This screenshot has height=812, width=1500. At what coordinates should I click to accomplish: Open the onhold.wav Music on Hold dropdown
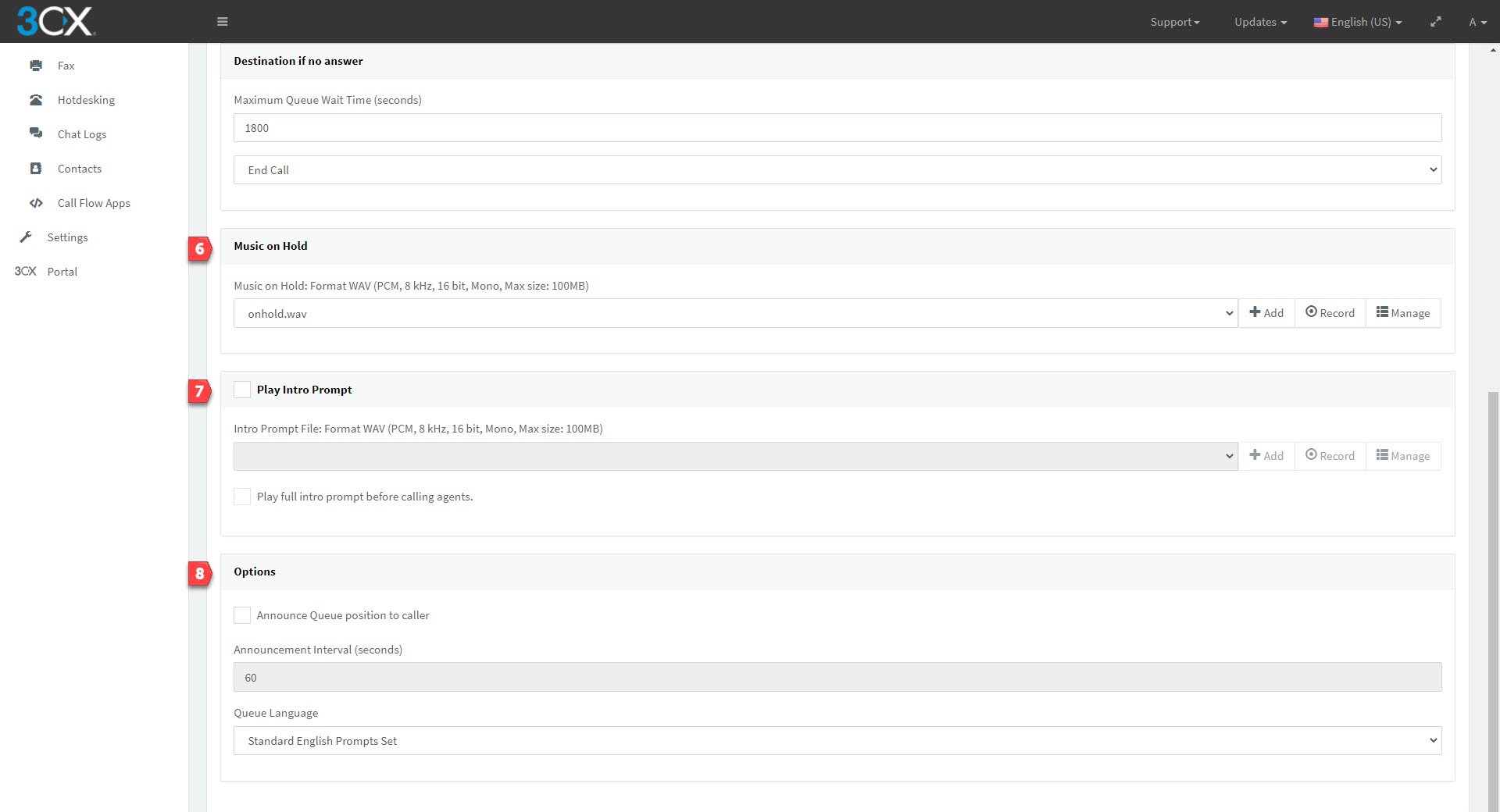pos(735,314)
